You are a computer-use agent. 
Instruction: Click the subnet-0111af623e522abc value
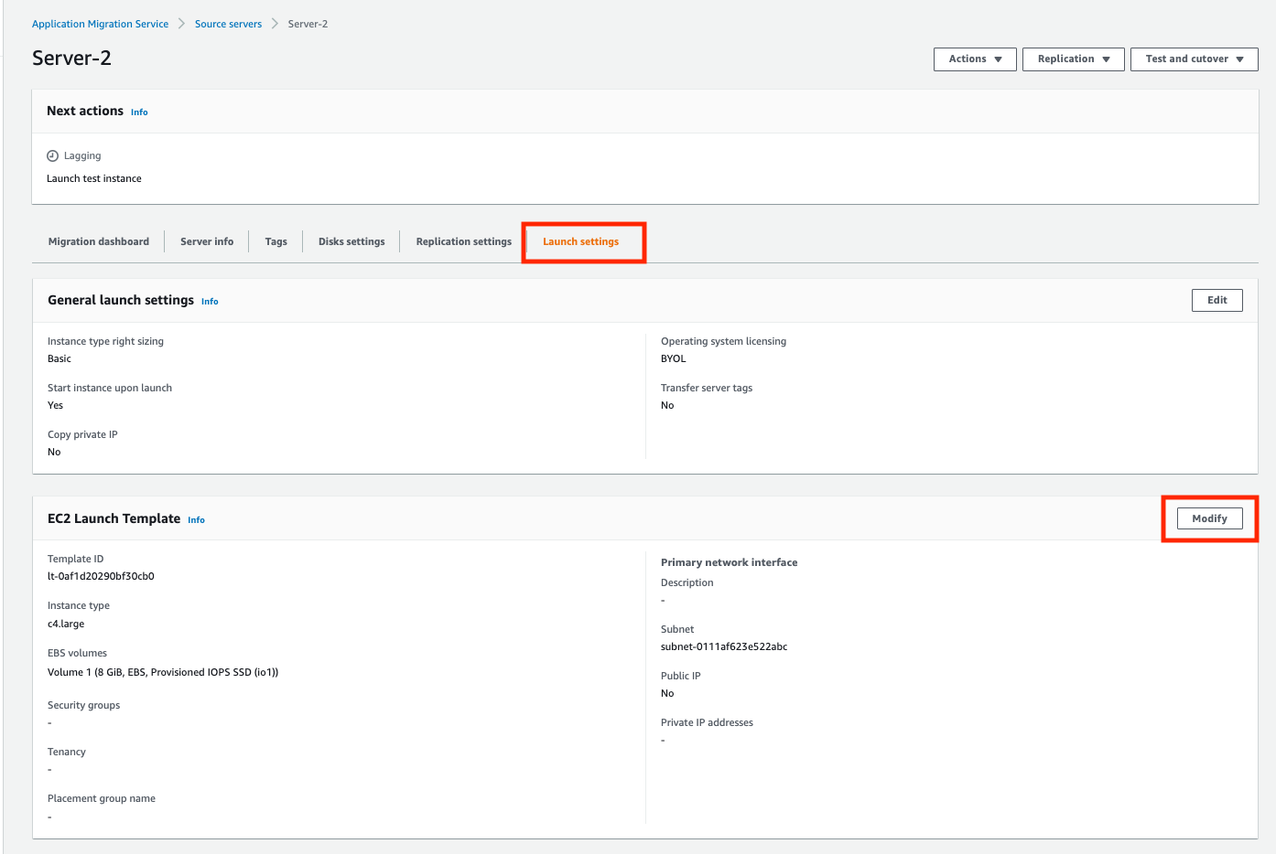pyautogui.click(x=724, y=646)
